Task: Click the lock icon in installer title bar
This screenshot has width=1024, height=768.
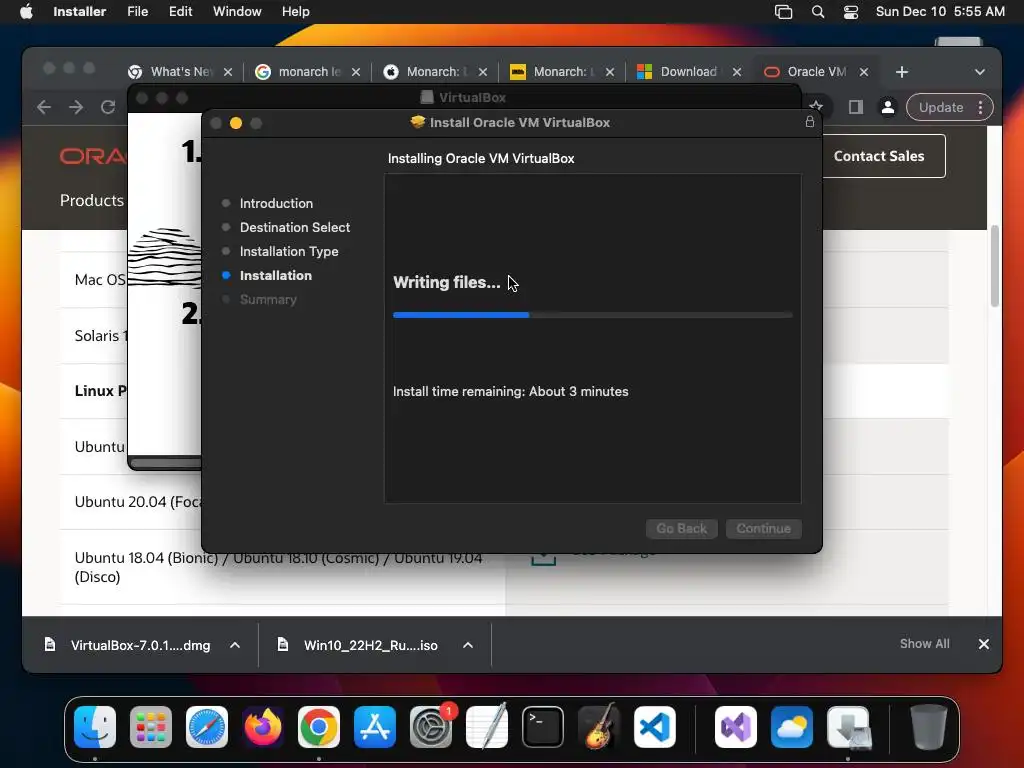Action: click(x=810, y=121)
